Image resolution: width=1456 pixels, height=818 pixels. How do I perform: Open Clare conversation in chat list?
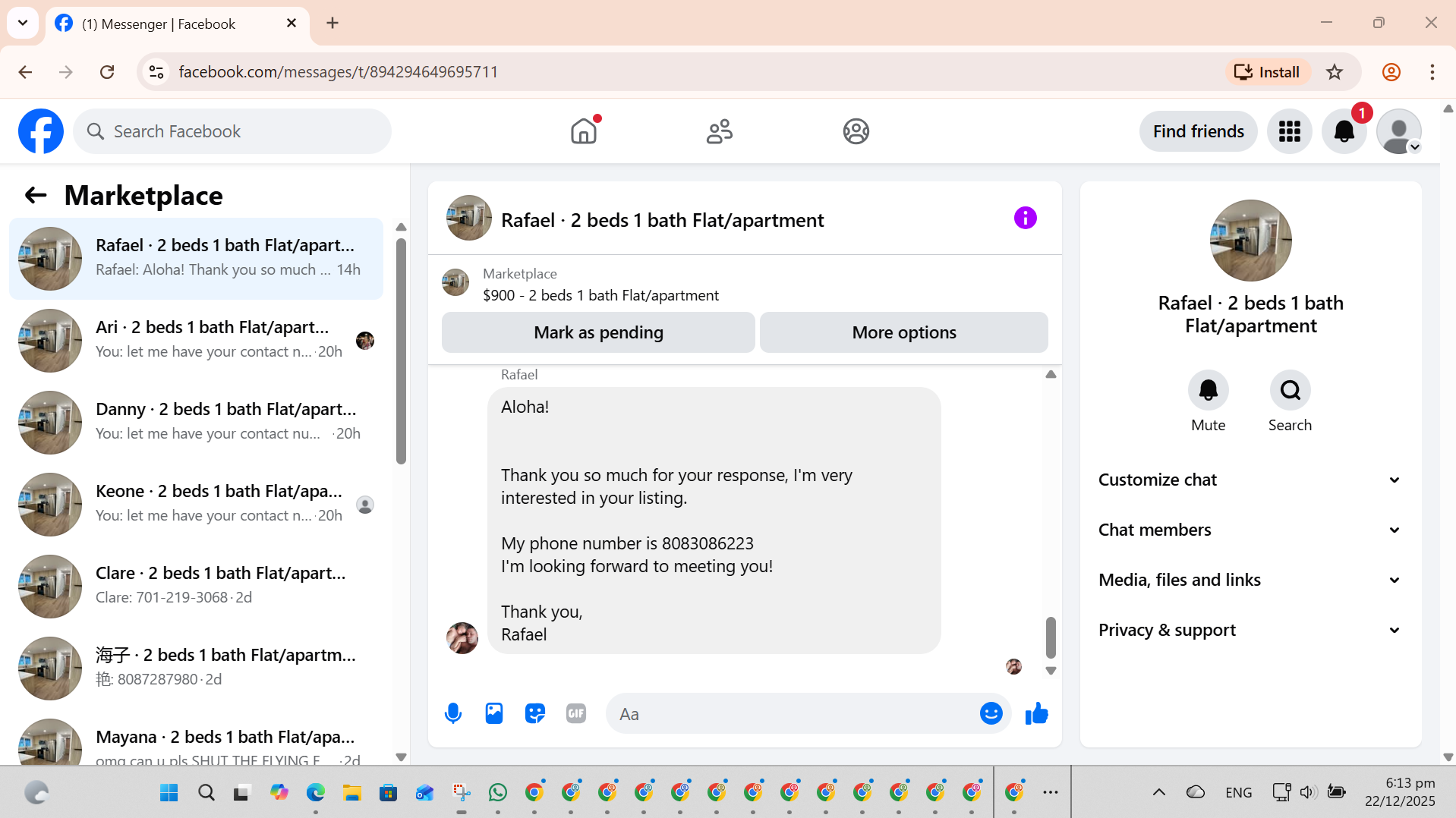[196, 586]
